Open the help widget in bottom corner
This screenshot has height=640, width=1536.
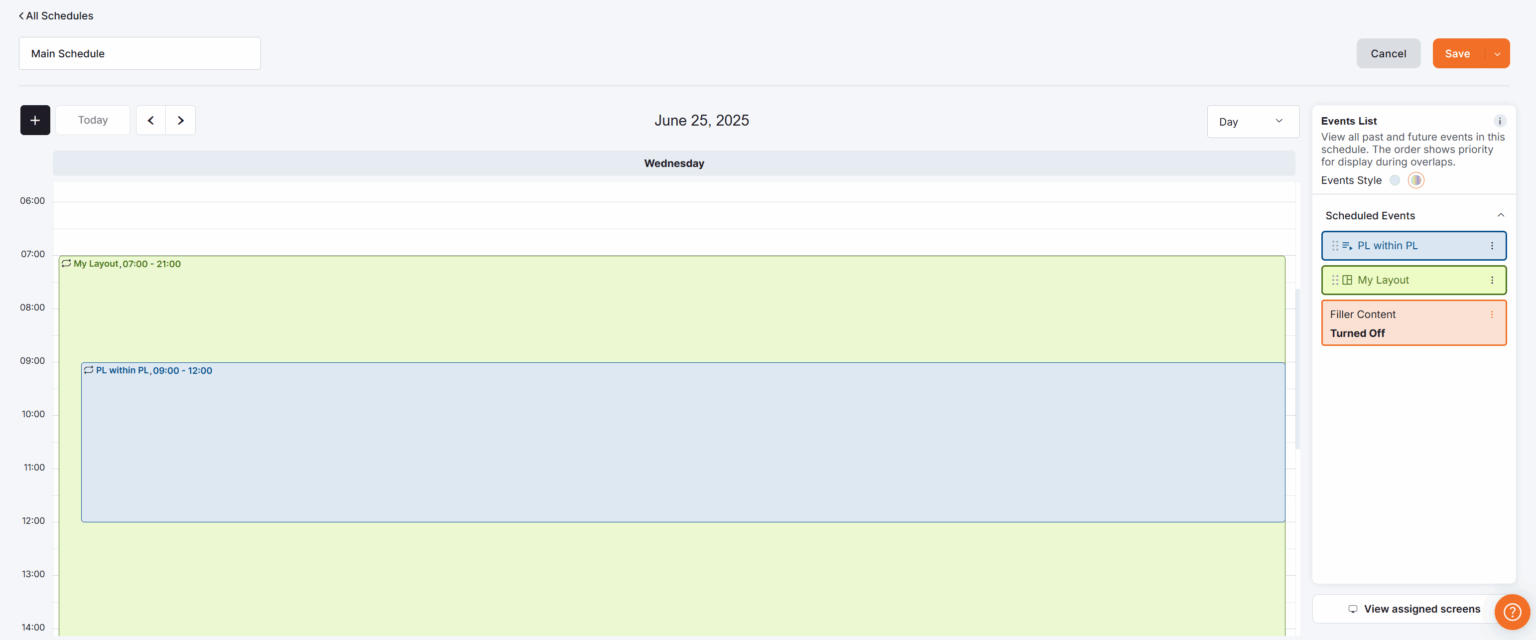pos(1512,611)
